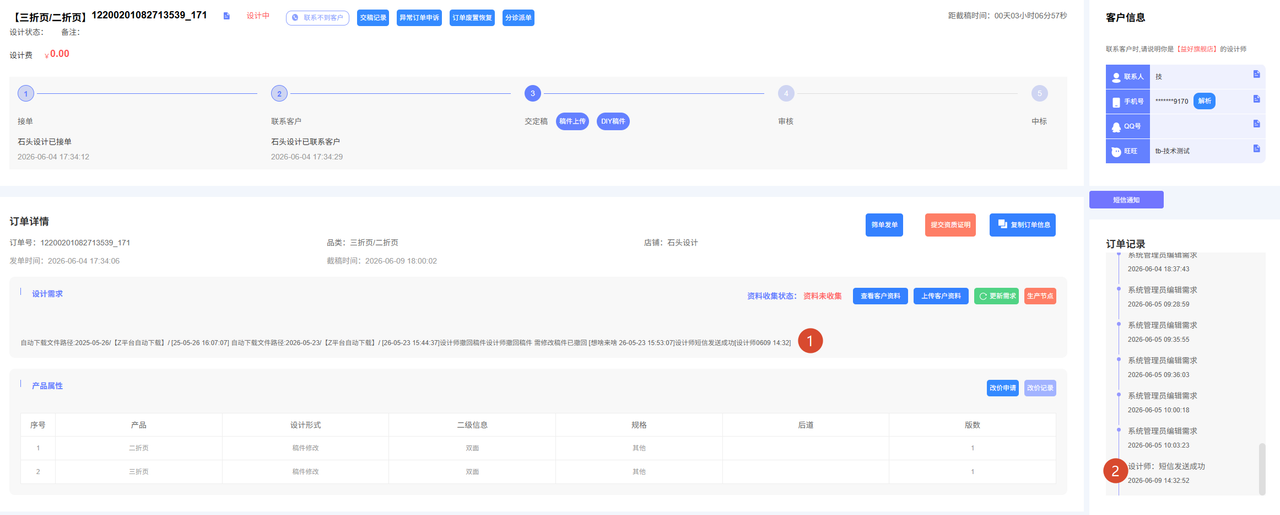1280x515 pixels.
Task: Click the copy icon in the 手机号 row
Action: [x=1257, y=99]
